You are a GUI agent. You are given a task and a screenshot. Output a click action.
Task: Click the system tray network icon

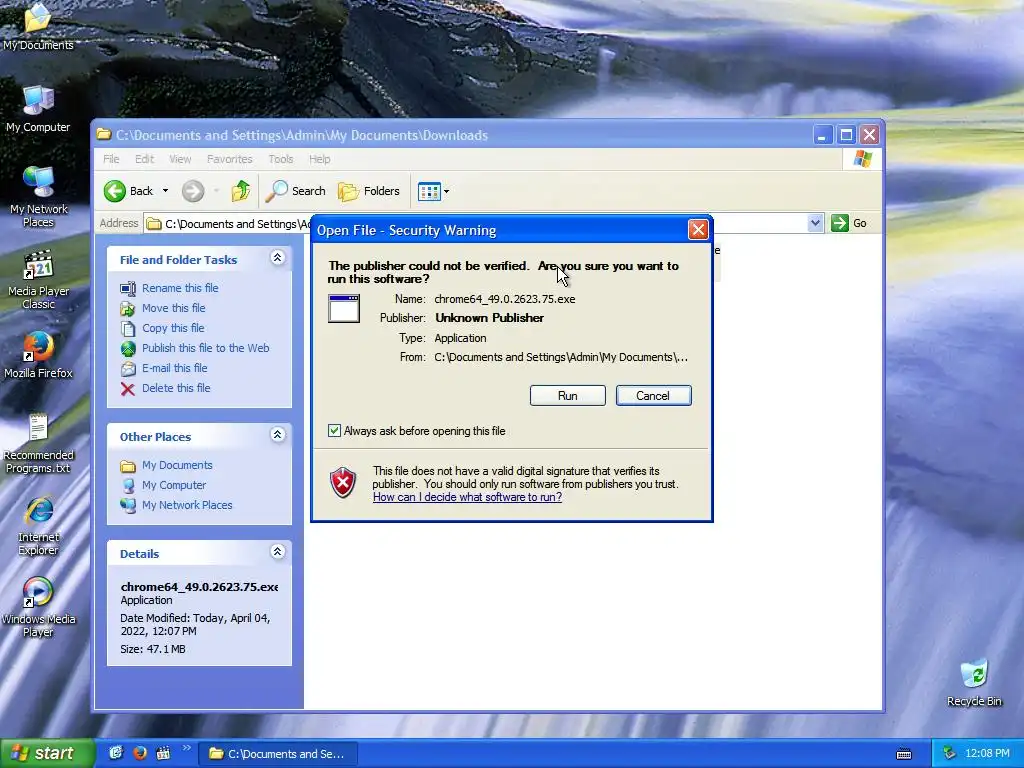[950, 754]
